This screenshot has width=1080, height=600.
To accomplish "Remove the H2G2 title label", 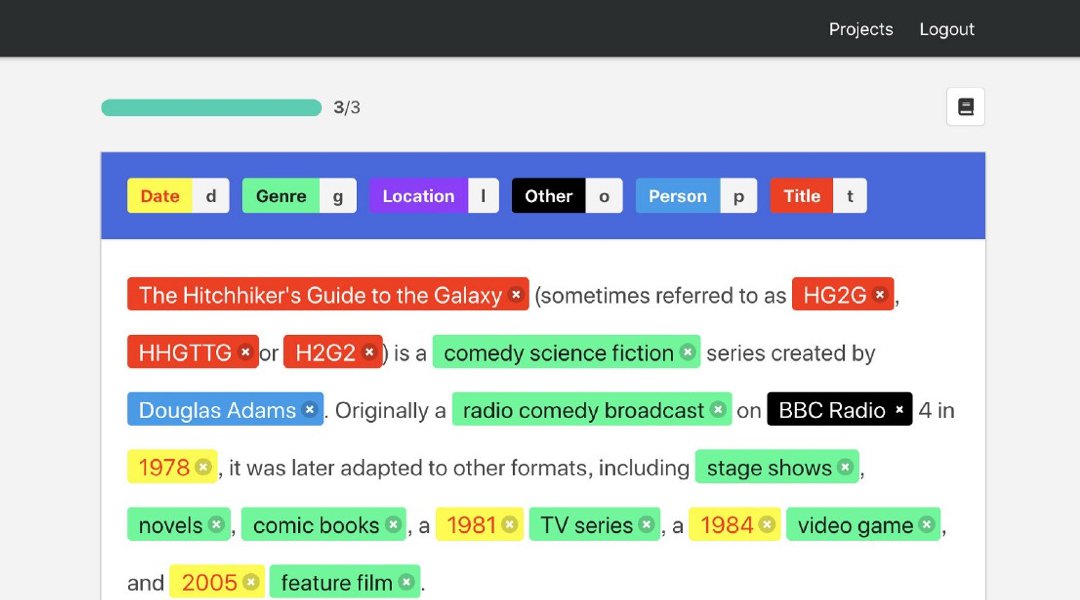I will click(x=369, y=352).
